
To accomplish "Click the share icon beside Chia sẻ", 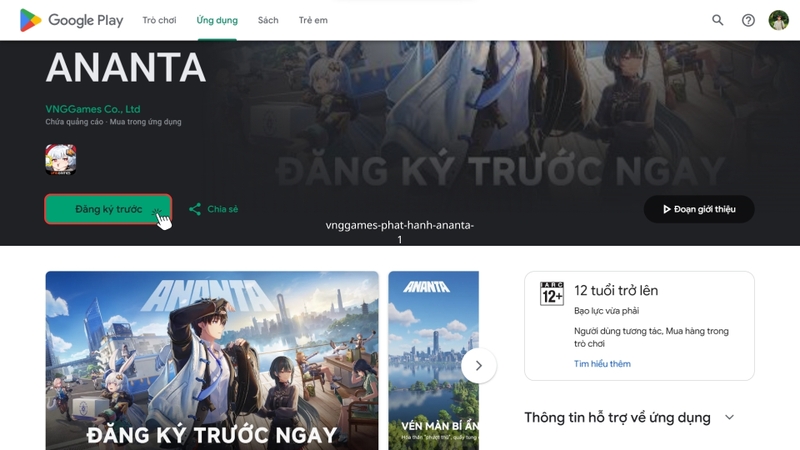I will (x=194, y=209).
